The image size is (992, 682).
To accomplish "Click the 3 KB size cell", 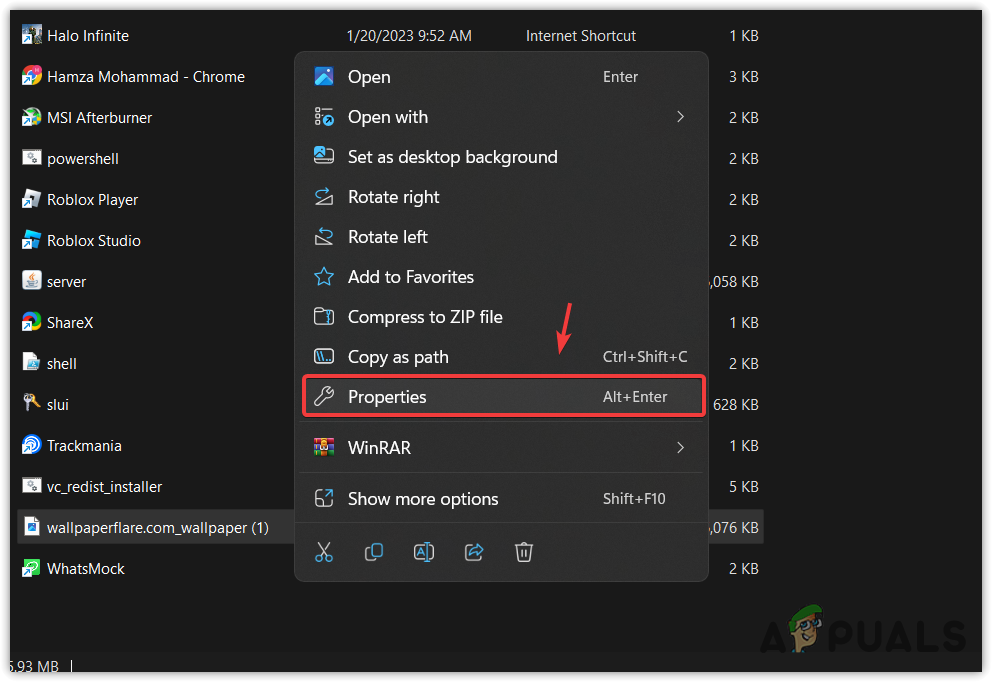I will point(743,77).
